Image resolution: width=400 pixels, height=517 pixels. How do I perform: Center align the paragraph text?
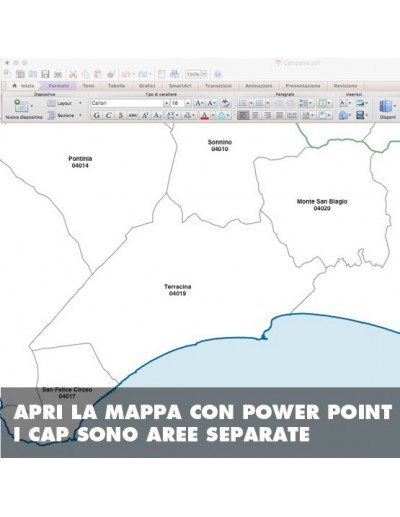[255, 115]
